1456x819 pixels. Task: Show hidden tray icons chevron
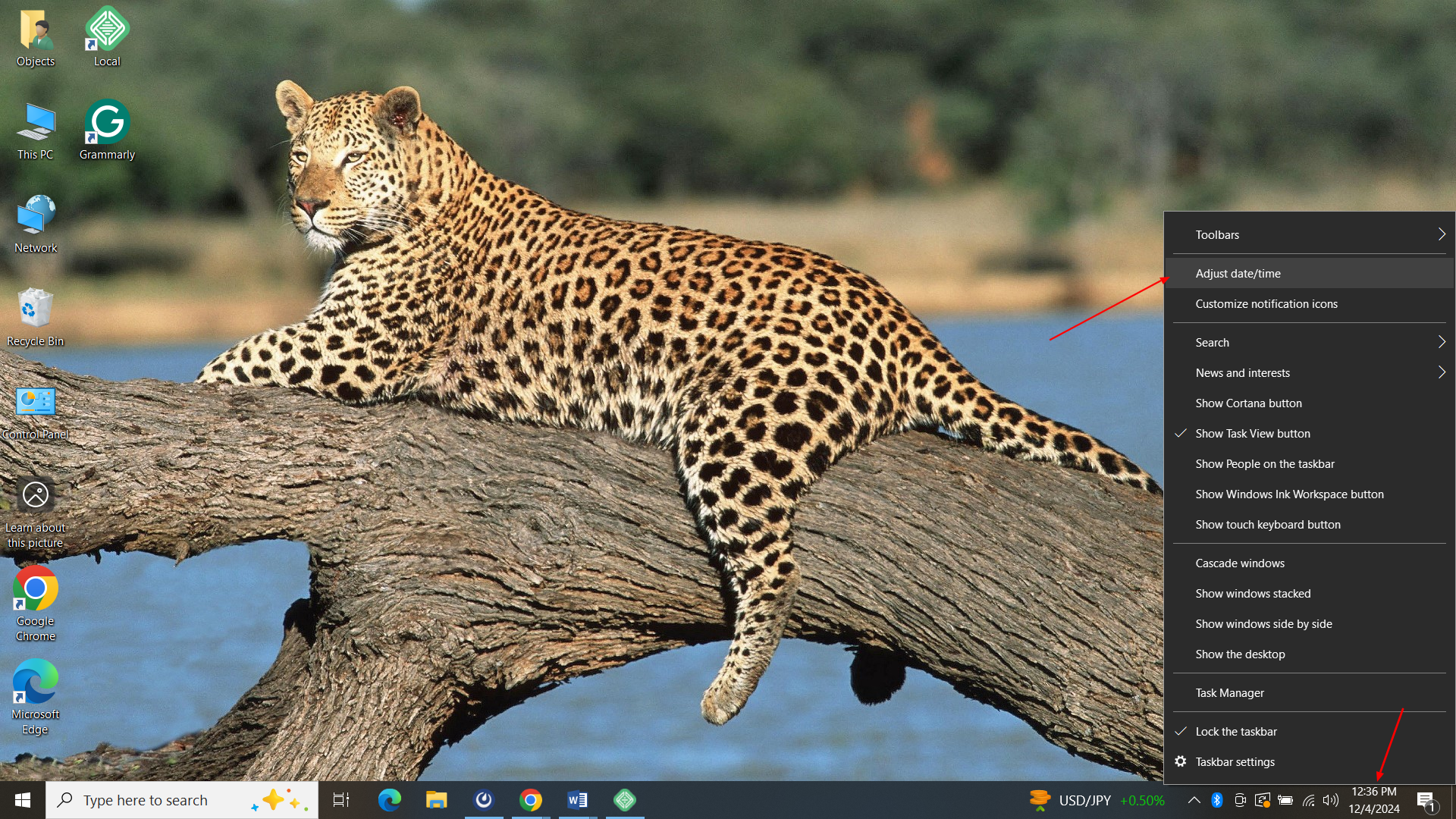click(1194, 800)
